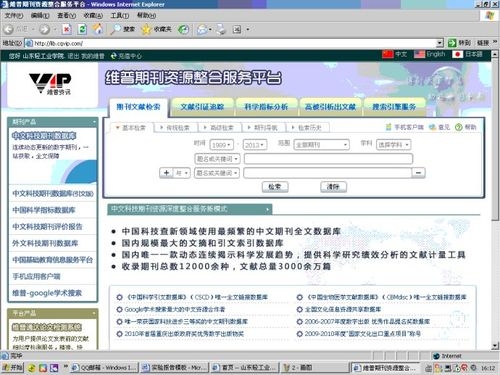Open 中文科技期刊评价报告 sidebar link

[47, 227]
